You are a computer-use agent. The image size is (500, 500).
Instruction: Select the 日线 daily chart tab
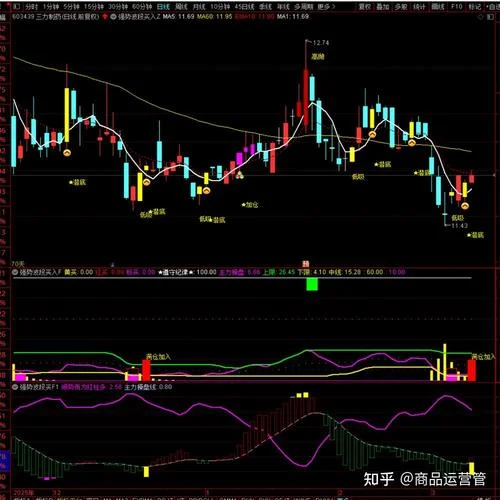(x=163, y=7)
